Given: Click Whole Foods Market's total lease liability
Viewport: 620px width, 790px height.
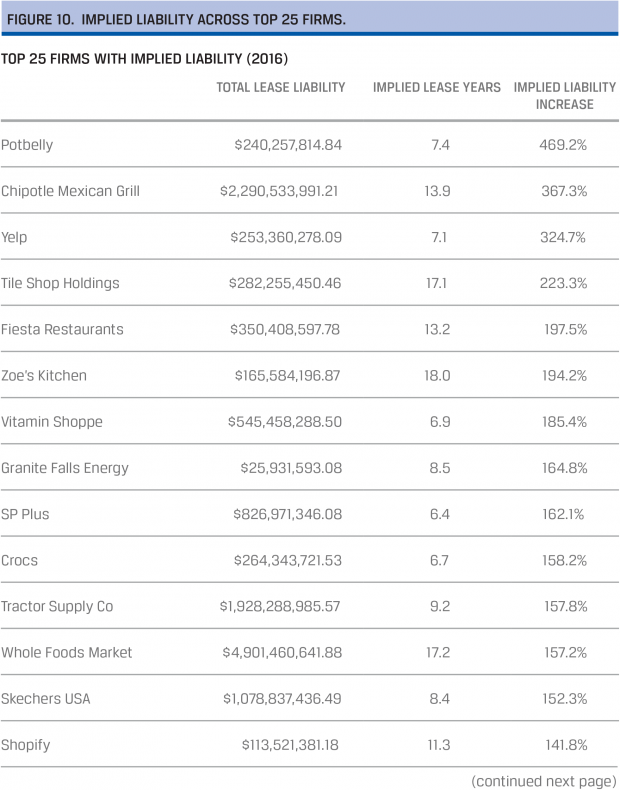Looking at the screenshot, I should (x=282, y=652).
